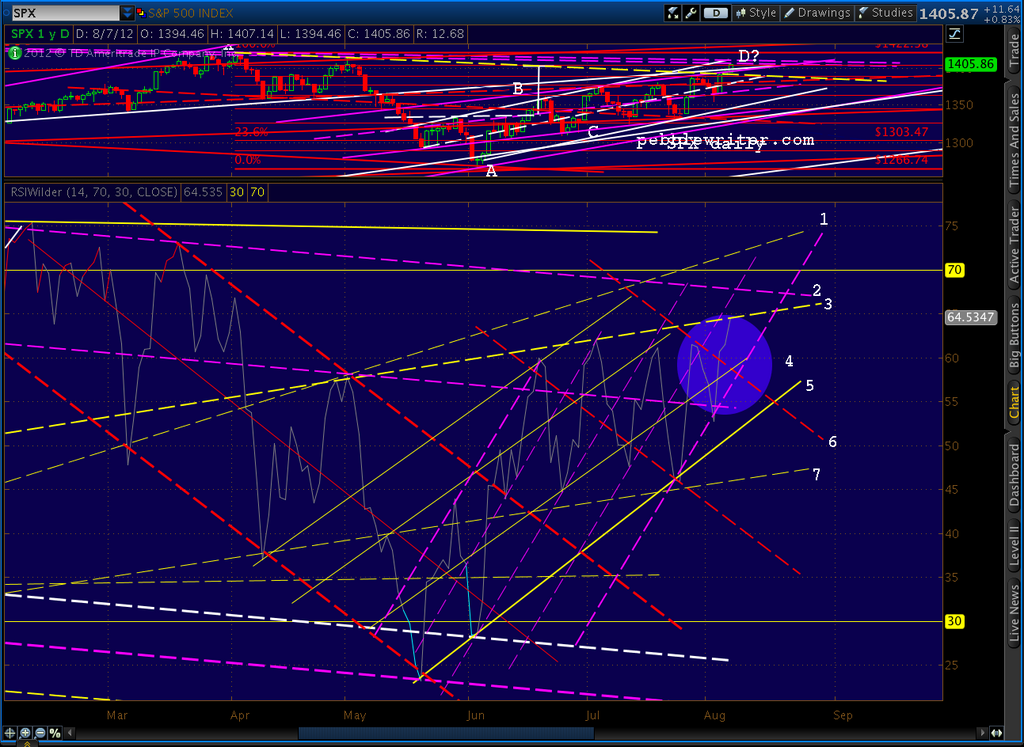The height and width of the screenshot is (747, 1024).
Task: Expand the Studies menu
Action: click(886, 13)
